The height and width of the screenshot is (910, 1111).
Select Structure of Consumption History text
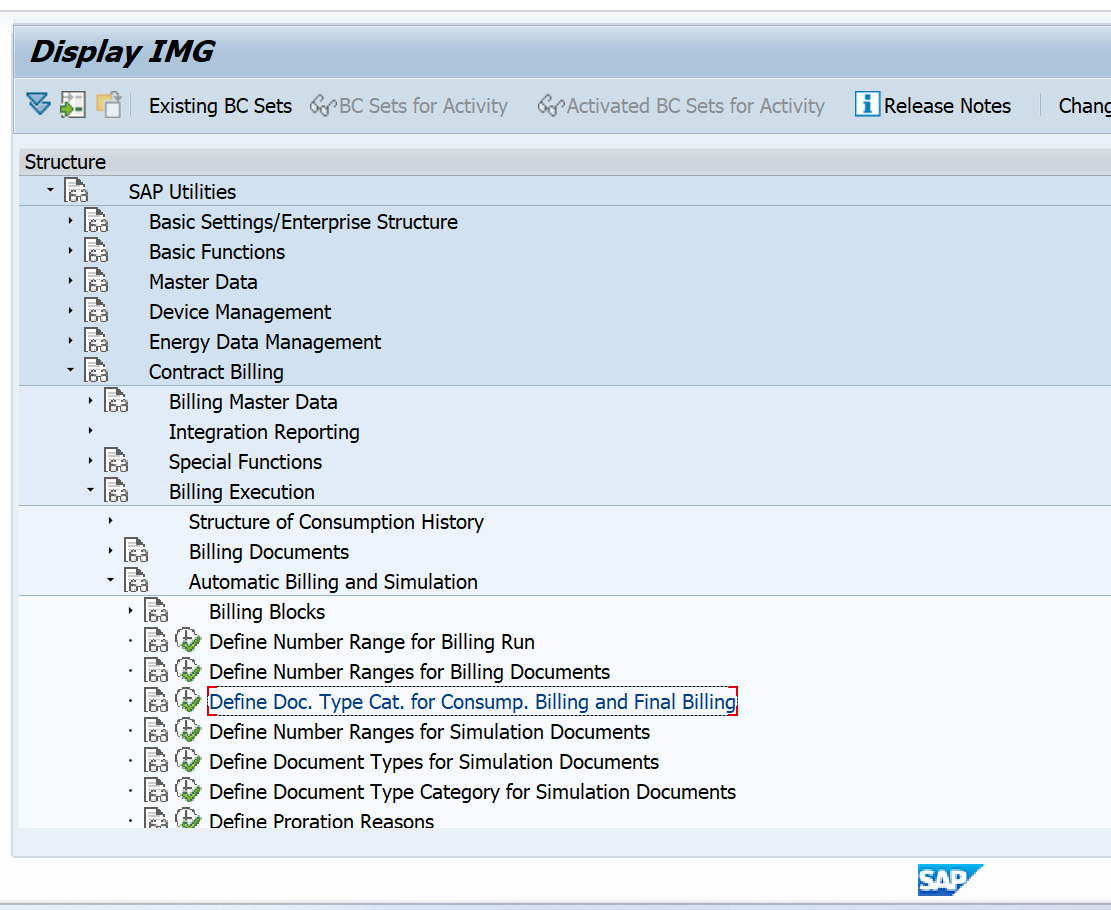tap(337, 522)
